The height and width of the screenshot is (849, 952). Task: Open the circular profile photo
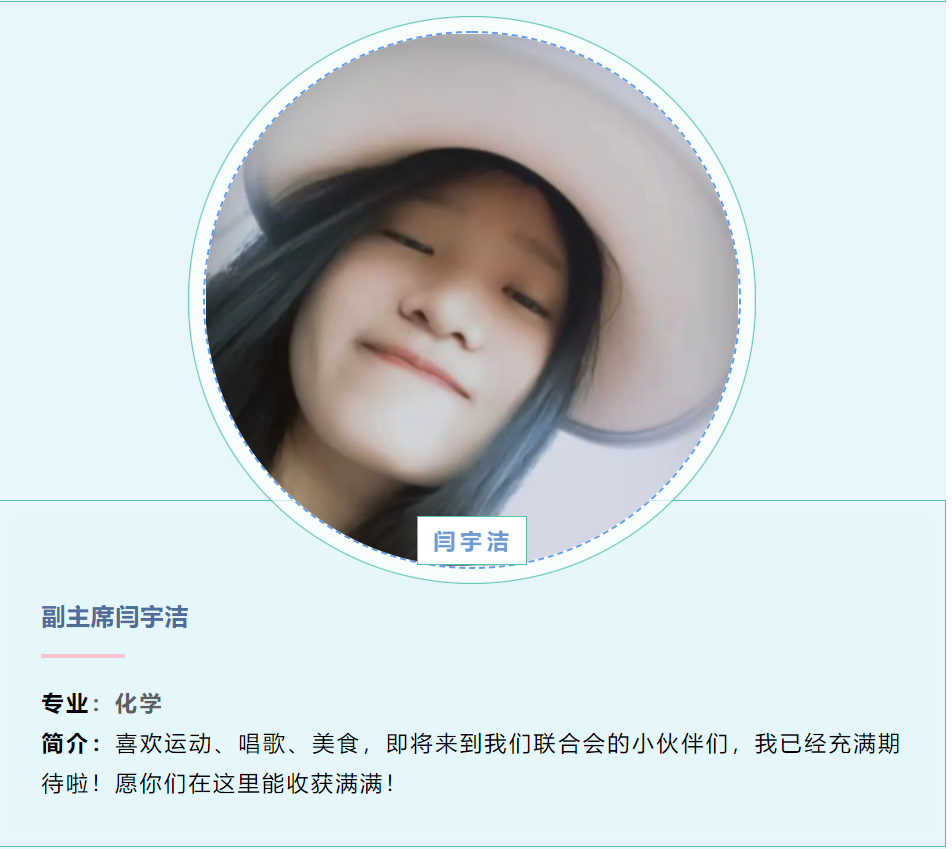(x=472, y=300)
